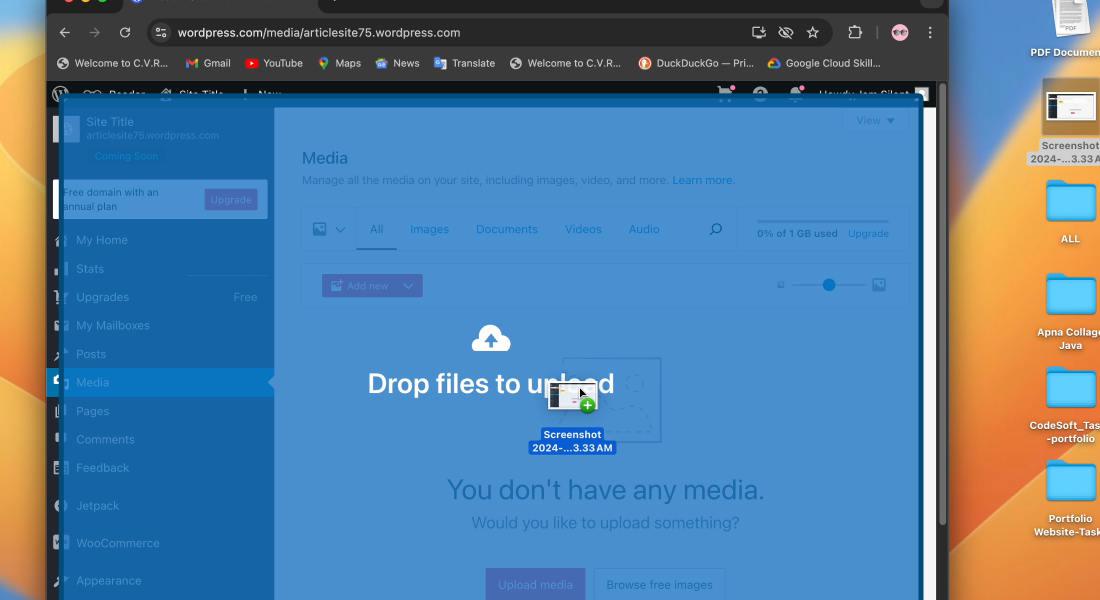Select the ALL folder on desktop
Viewport: 1100px width, 600px height.
[x=1071, y=211]
